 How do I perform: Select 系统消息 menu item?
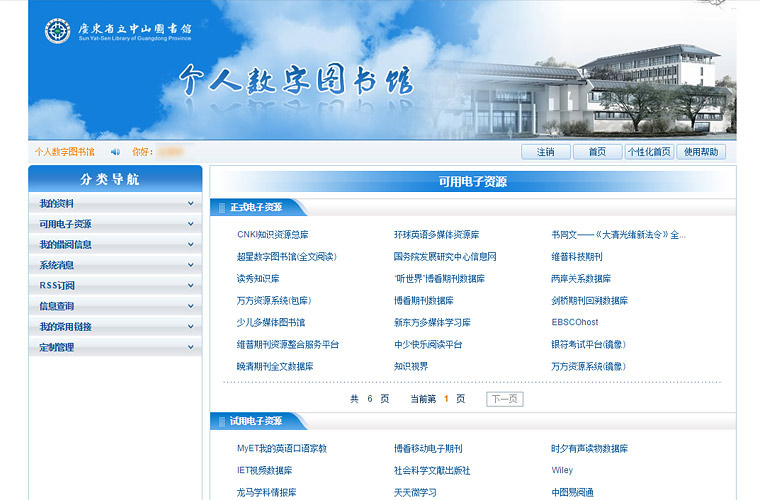[115, 265]
